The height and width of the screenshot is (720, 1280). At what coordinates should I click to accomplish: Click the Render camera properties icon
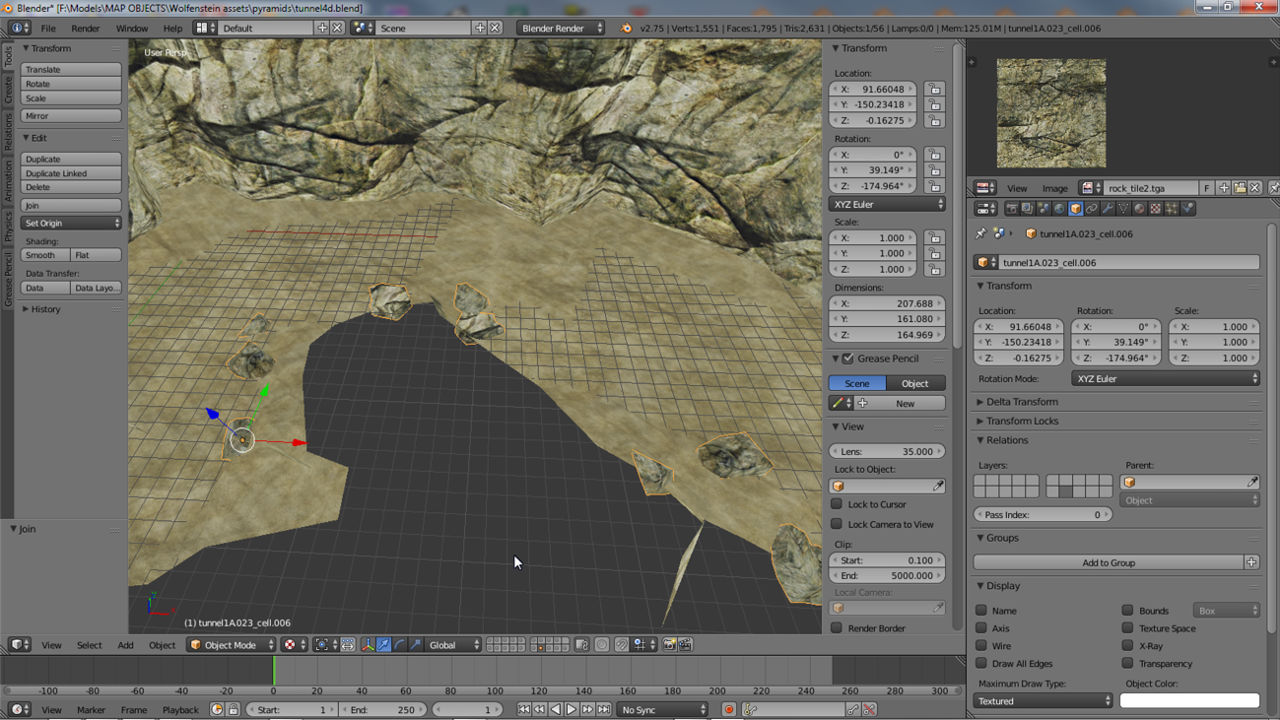pos(1011,209)
